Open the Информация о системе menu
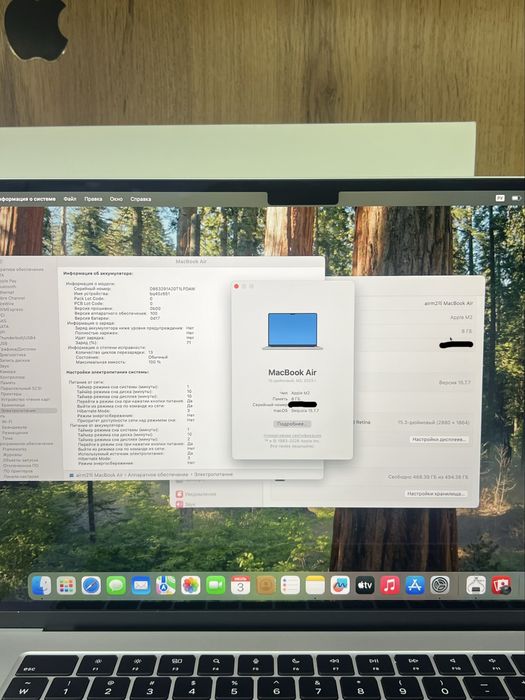The height and width of the screenshot is (700, 525). point(28,199)
